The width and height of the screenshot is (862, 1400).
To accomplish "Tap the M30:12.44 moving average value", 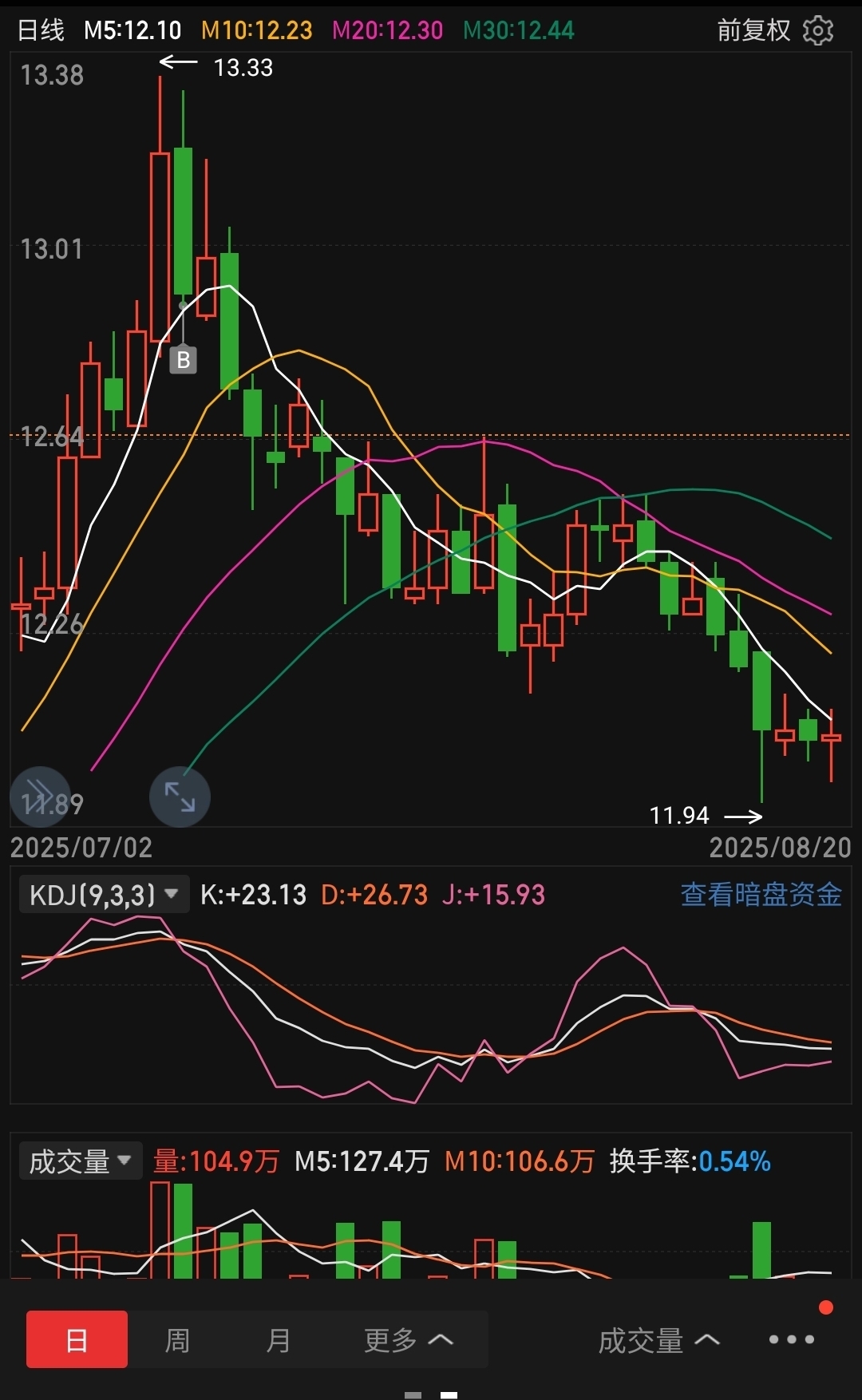I will pos(519,30).
